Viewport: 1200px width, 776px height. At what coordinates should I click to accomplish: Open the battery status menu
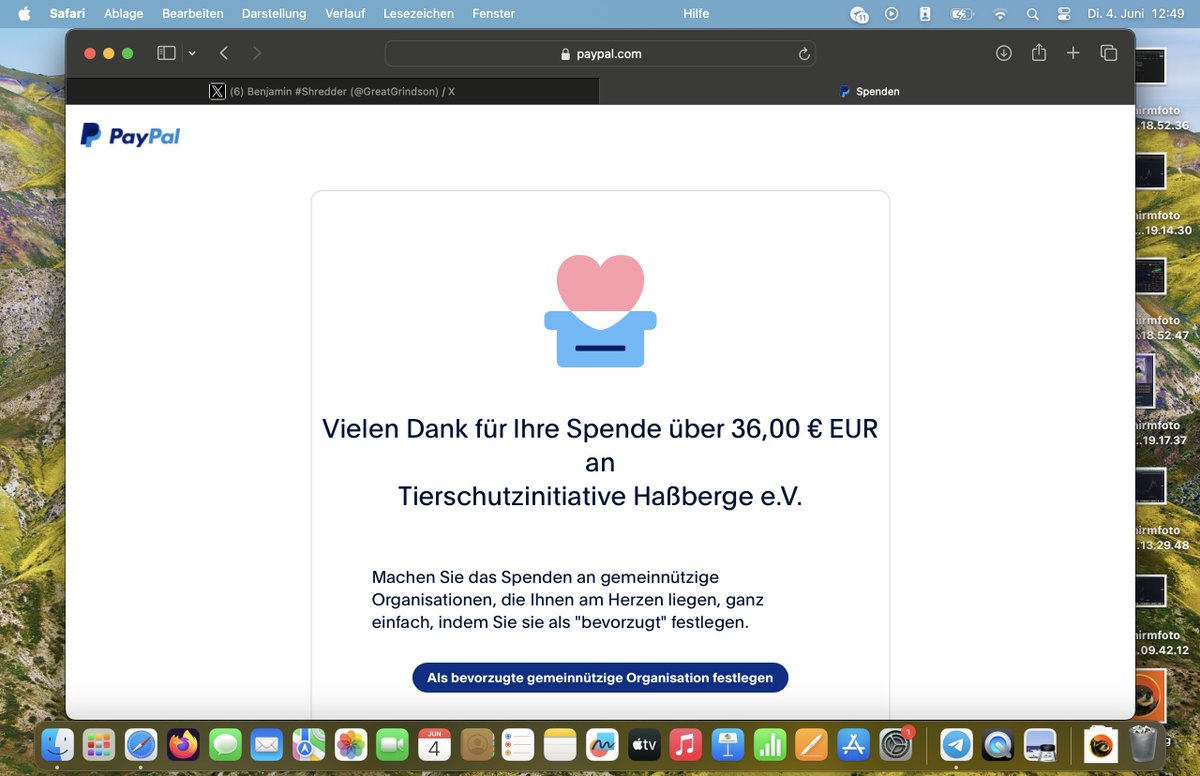click(x=961, y=13)
